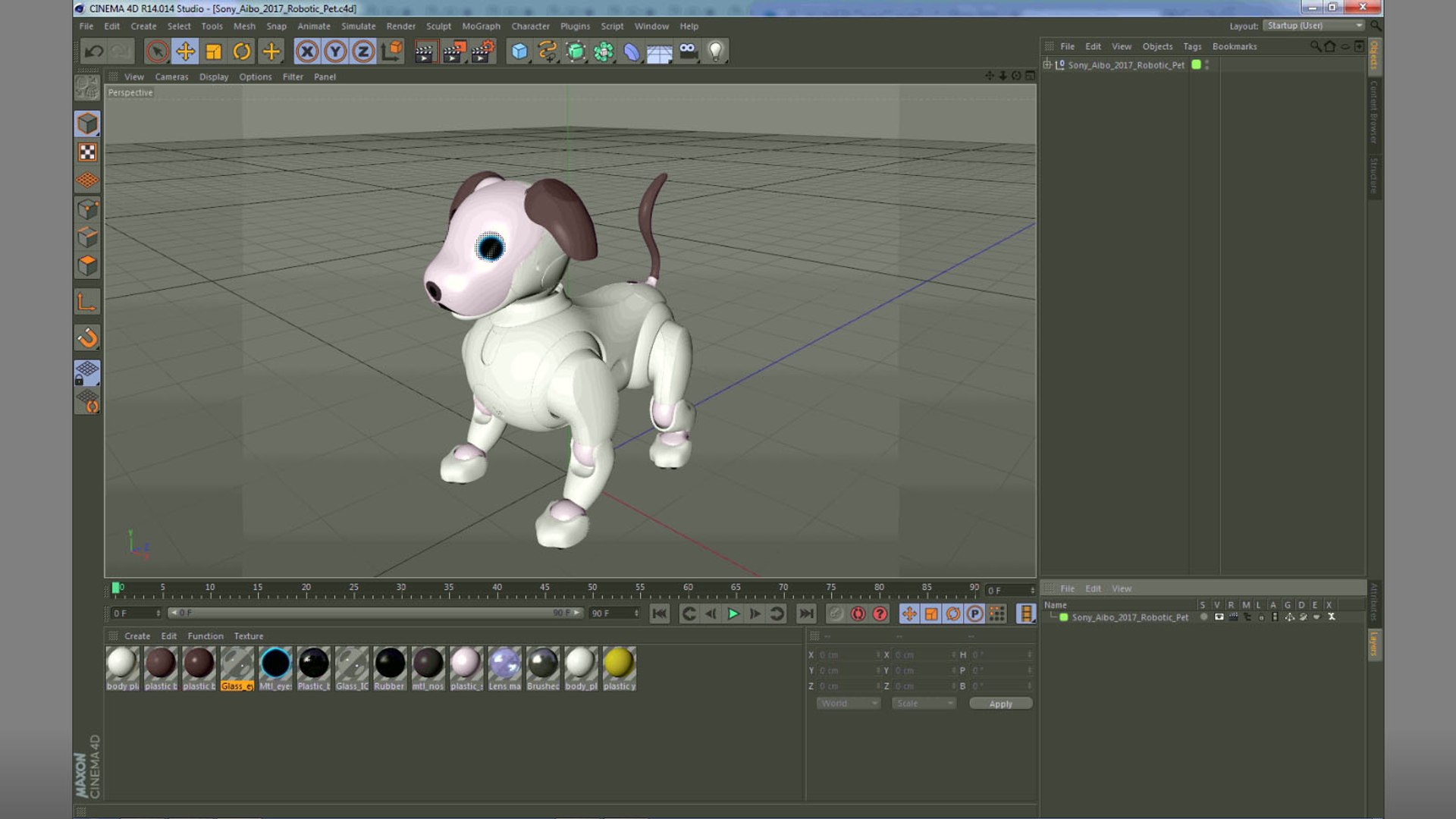1456x819 pixels.
Task: Toggle X axis lock
Action: [x=306, y=52]
